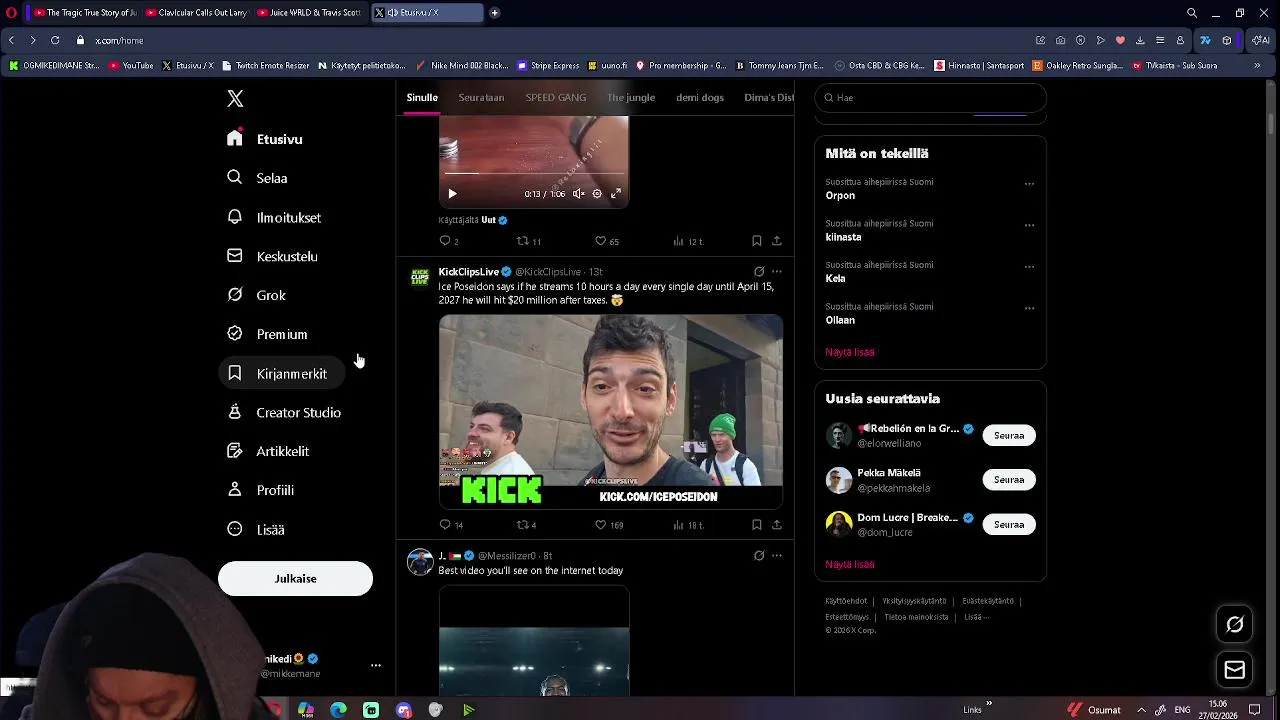Share the KickClipsLive post
Viewport: 1280px width, 720px height.
777,525
